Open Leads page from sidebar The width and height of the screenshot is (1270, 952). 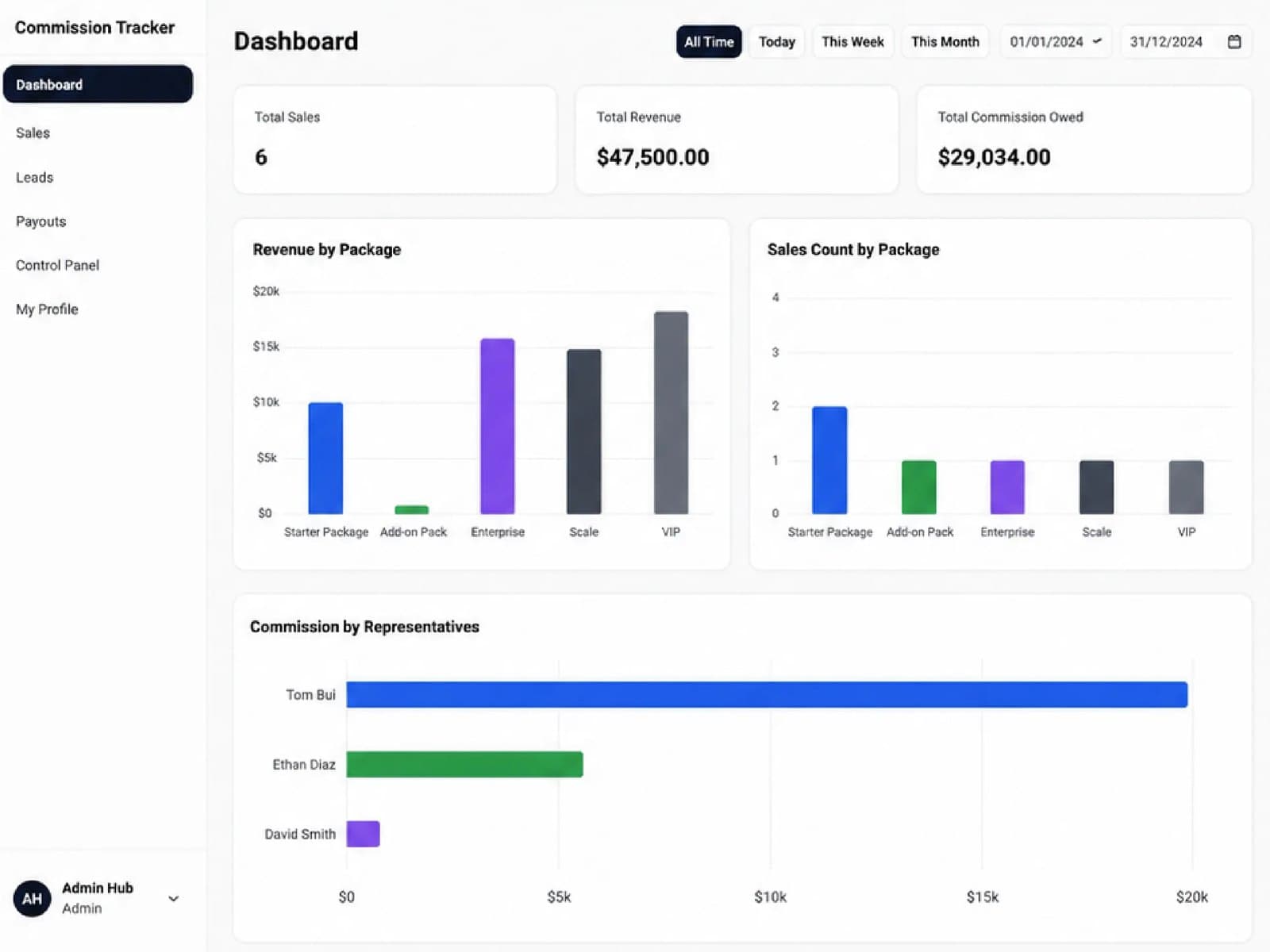[x=34, y=178]
